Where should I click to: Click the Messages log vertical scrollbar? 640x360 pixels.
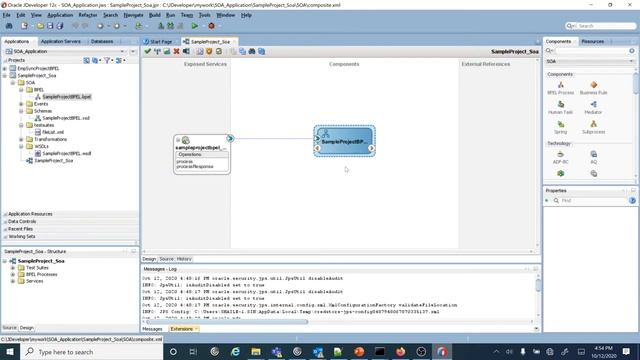[x=538, y=285]
